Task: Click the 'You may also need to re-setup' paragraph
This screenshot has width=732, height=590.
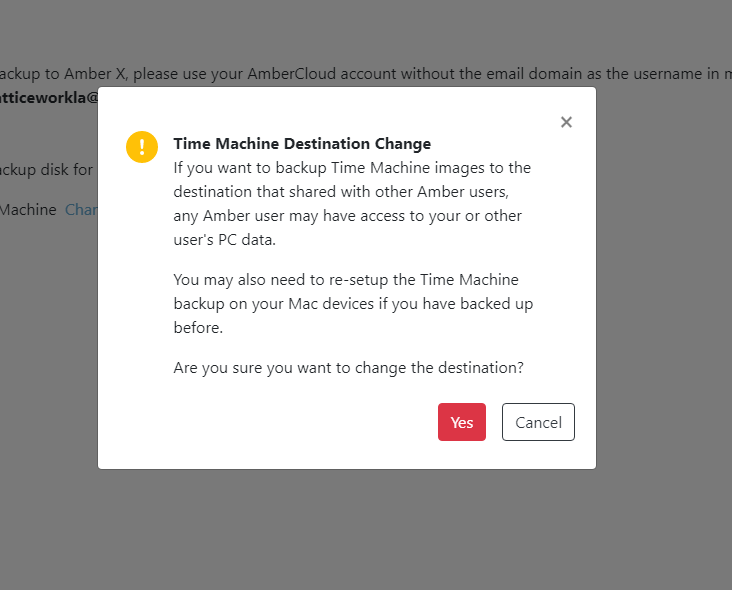Action: [353, 303]
